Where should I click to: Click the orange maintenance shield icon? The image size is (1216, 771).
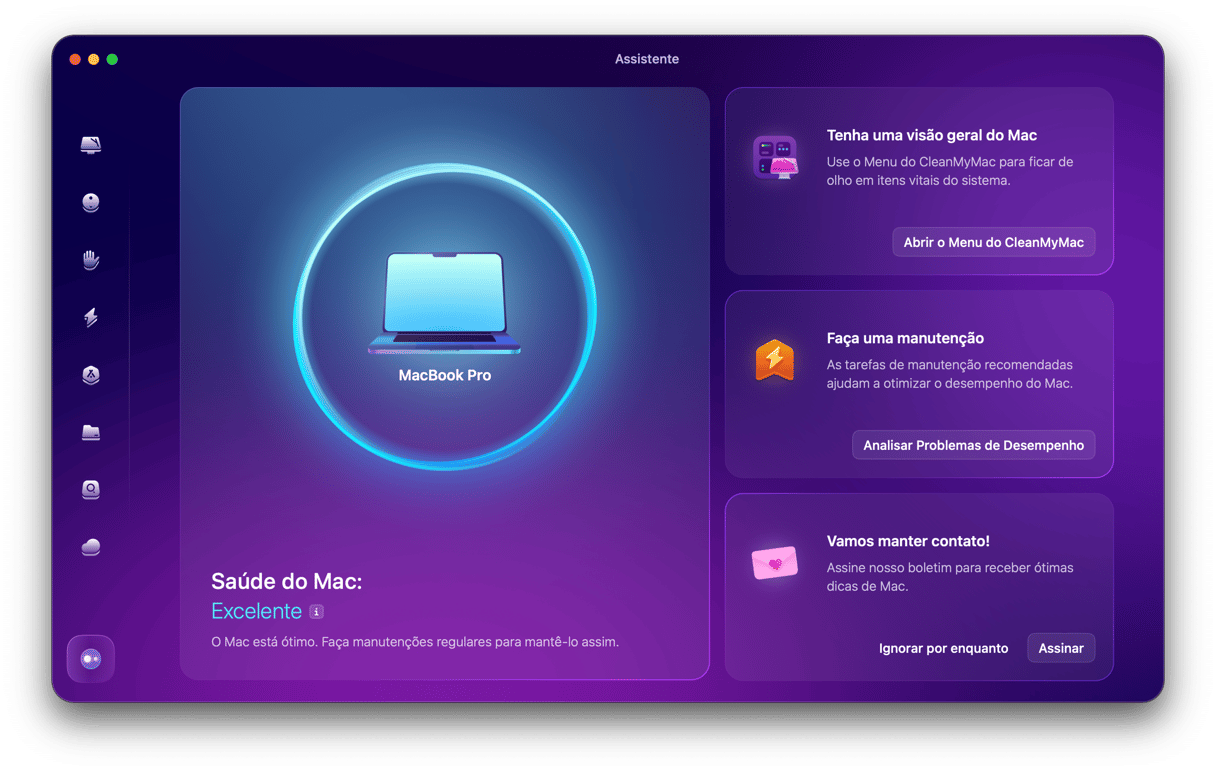point(774,360)
